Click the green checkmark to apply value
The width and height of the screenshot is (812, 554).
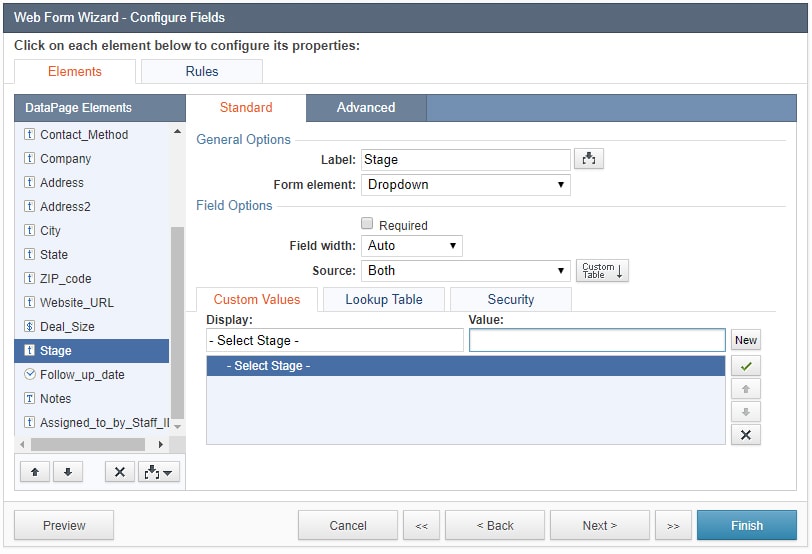pos(745,367)
